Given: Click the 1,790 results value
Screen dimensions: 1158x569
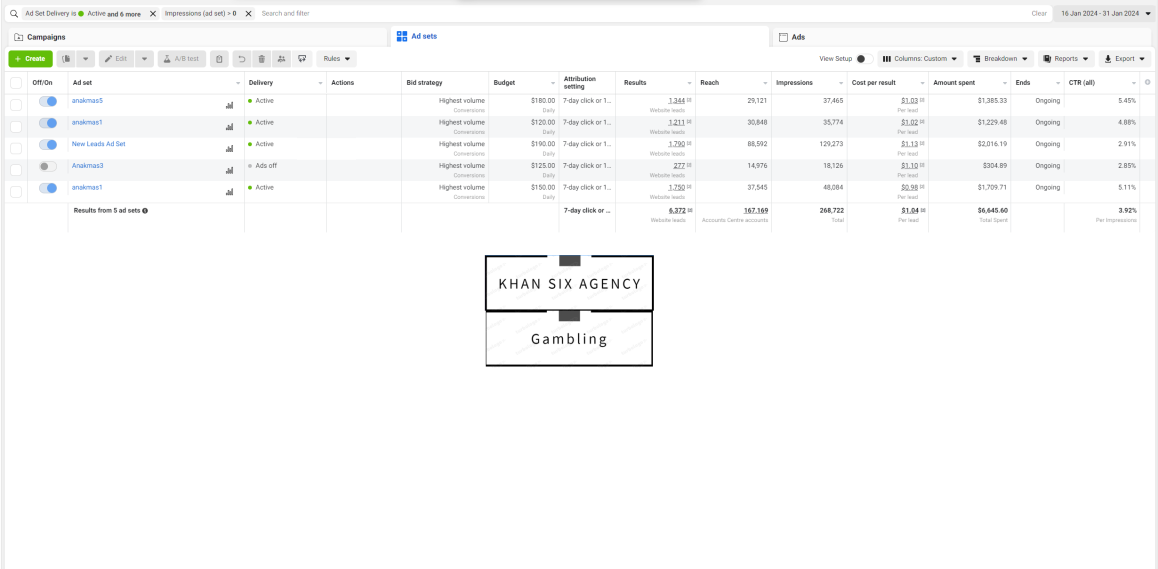Looking at the screenshot, I should [x=677, y=144].
